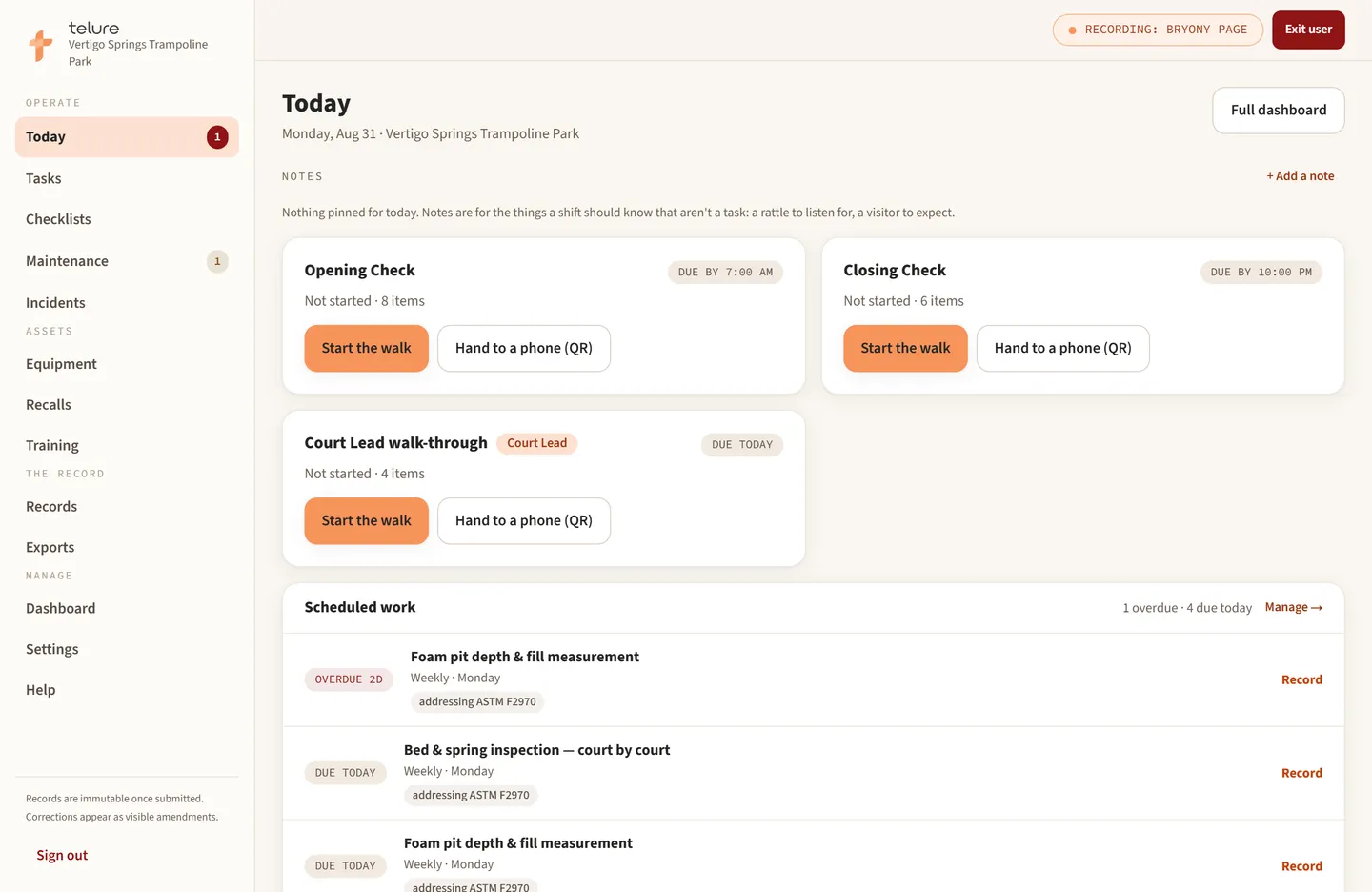Open the Full dashboard
Screen dimensions: 1372x892
pos(1279,111)
